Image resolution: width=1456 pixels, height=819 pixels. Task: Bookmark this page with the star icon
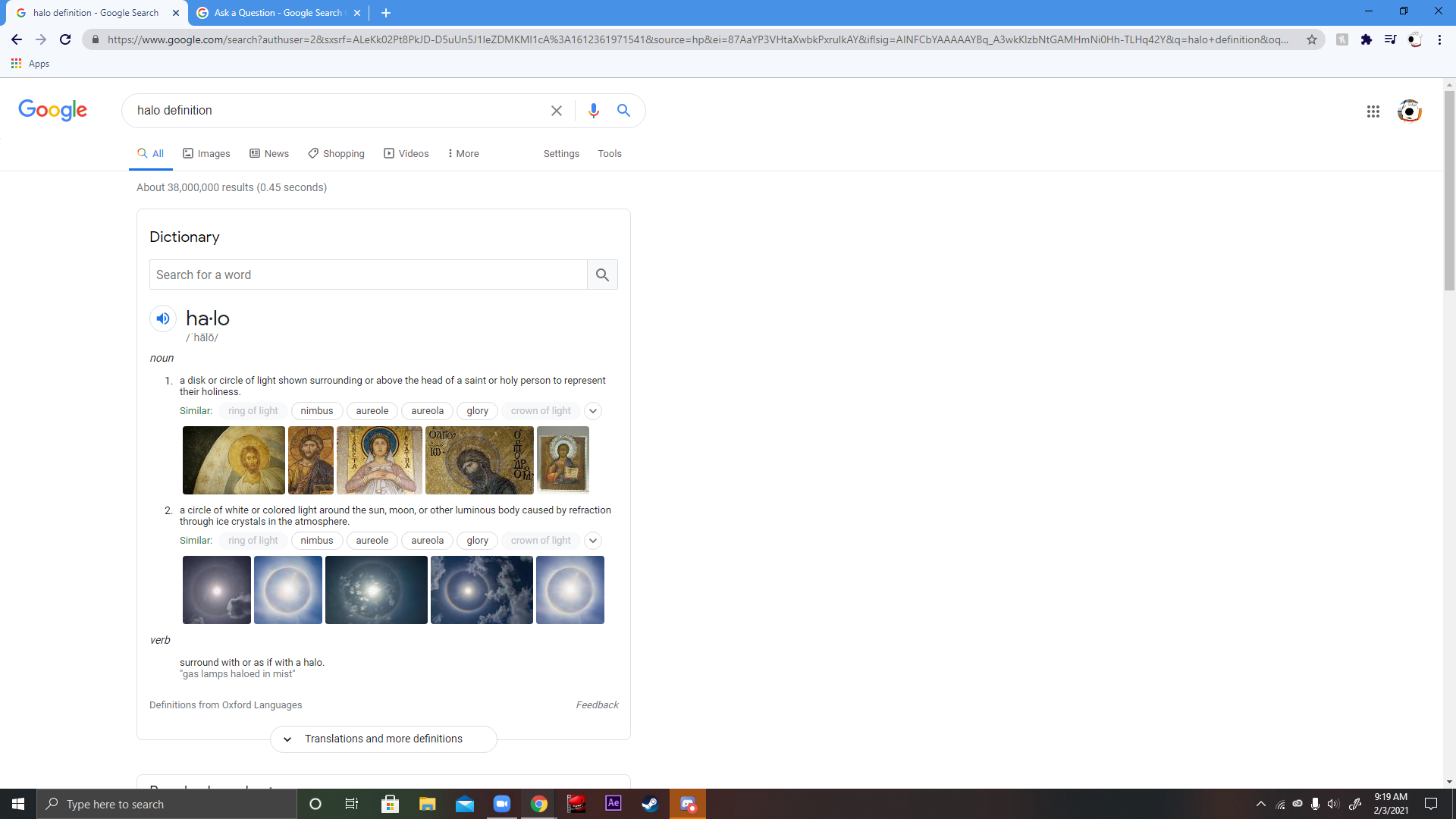(1311, 39)
